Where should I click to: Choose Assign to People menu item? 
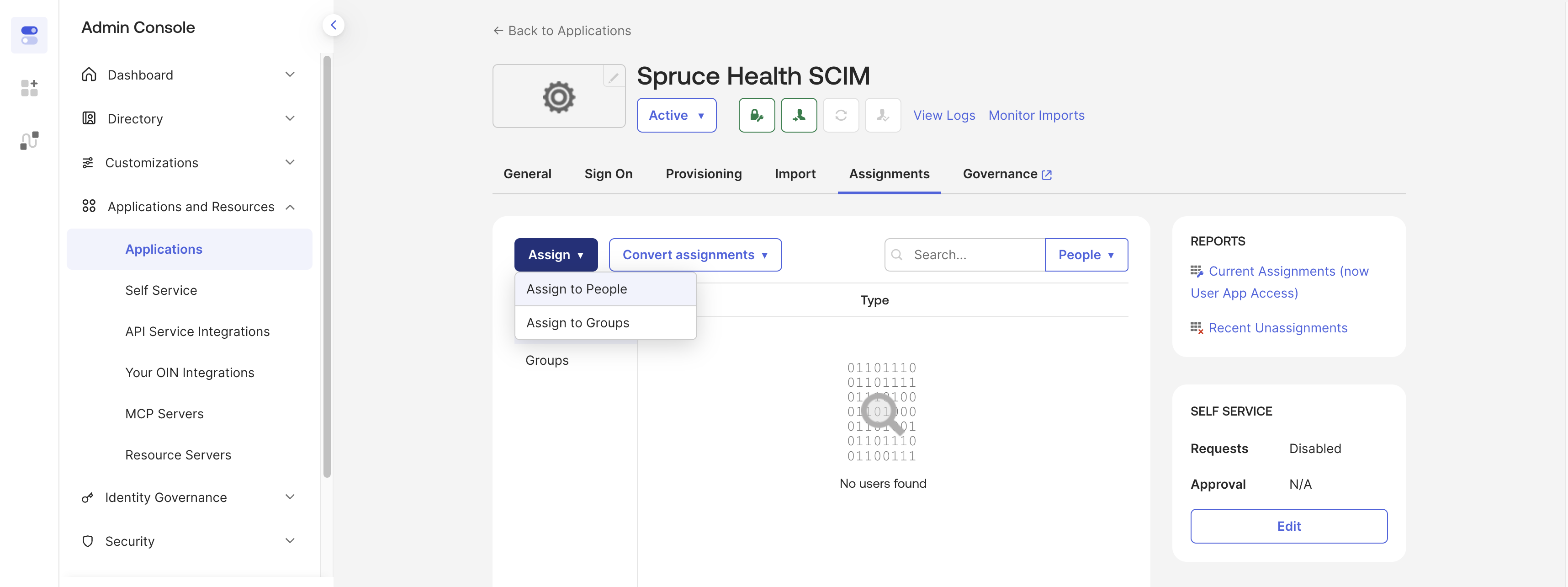pyautogui.click(x=606, y=289)
